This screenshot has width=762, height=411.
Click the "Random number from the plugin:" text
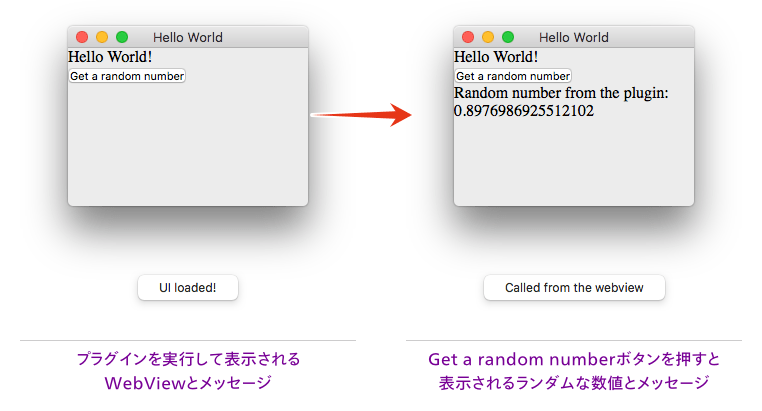point(561,93)
